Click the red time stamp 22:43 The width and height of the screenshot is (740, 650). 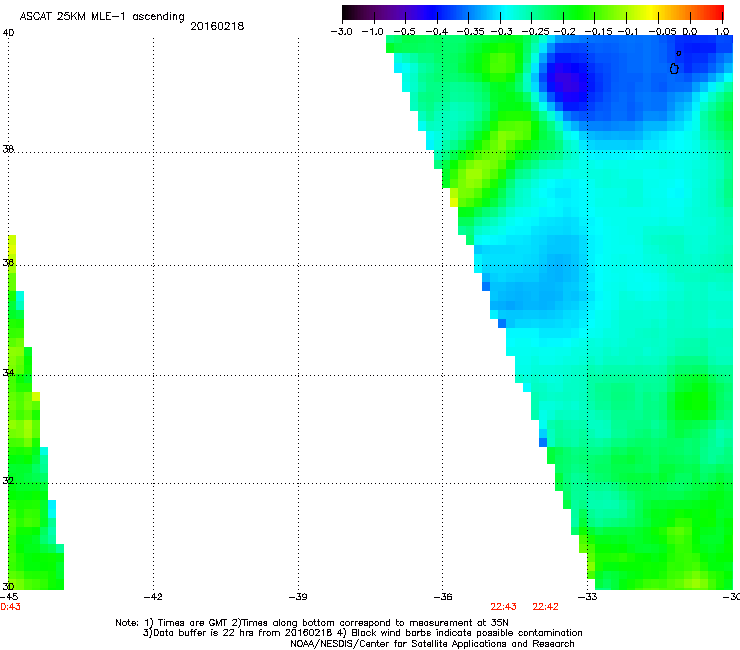pyautogui.click(x=503, y=607)
